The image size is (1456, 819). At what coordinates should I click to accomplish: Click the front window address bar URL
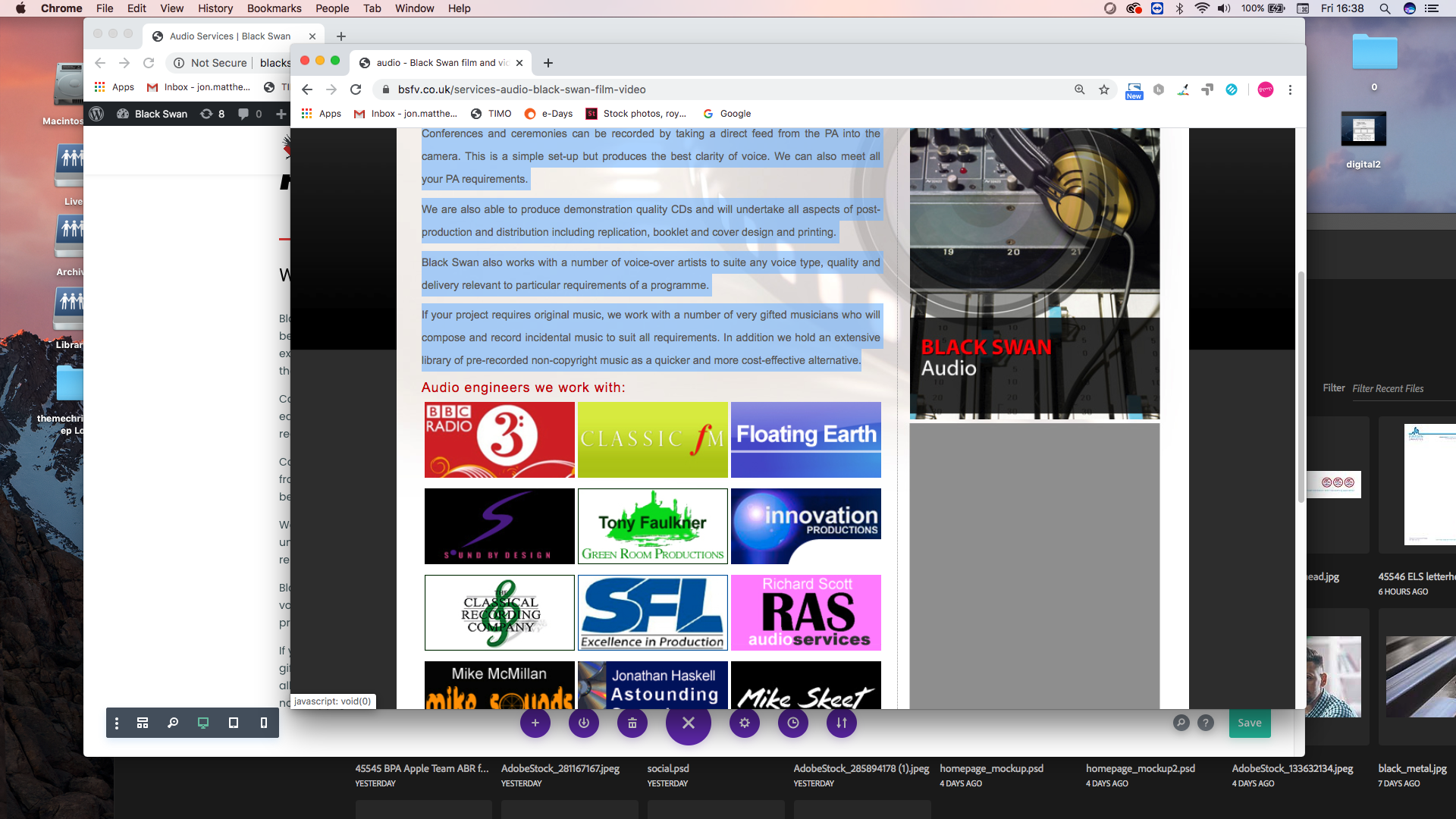[x=522, y=89]
